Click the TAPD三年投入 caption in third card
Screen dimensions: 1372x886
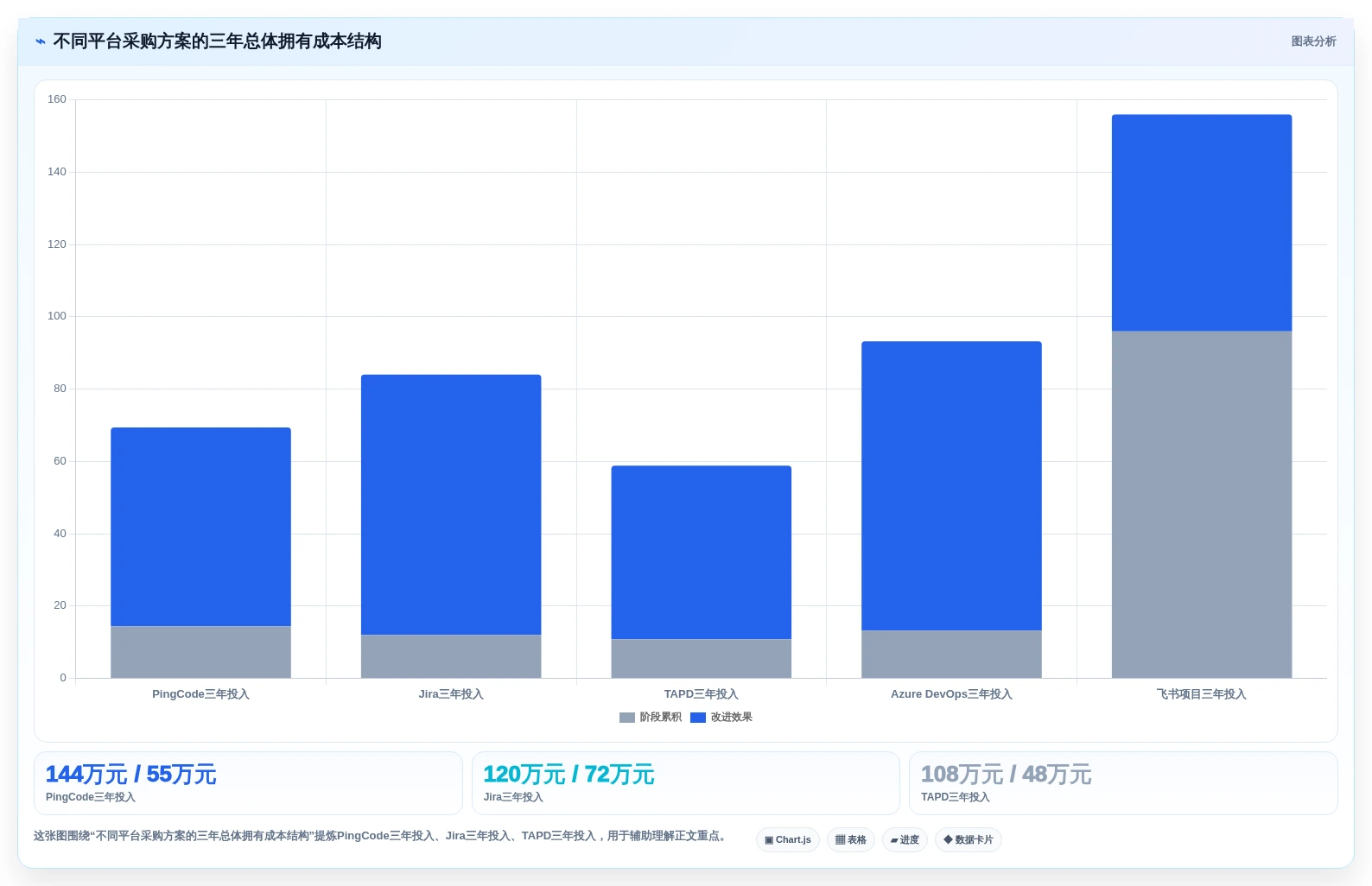click(x=956, y=797)
